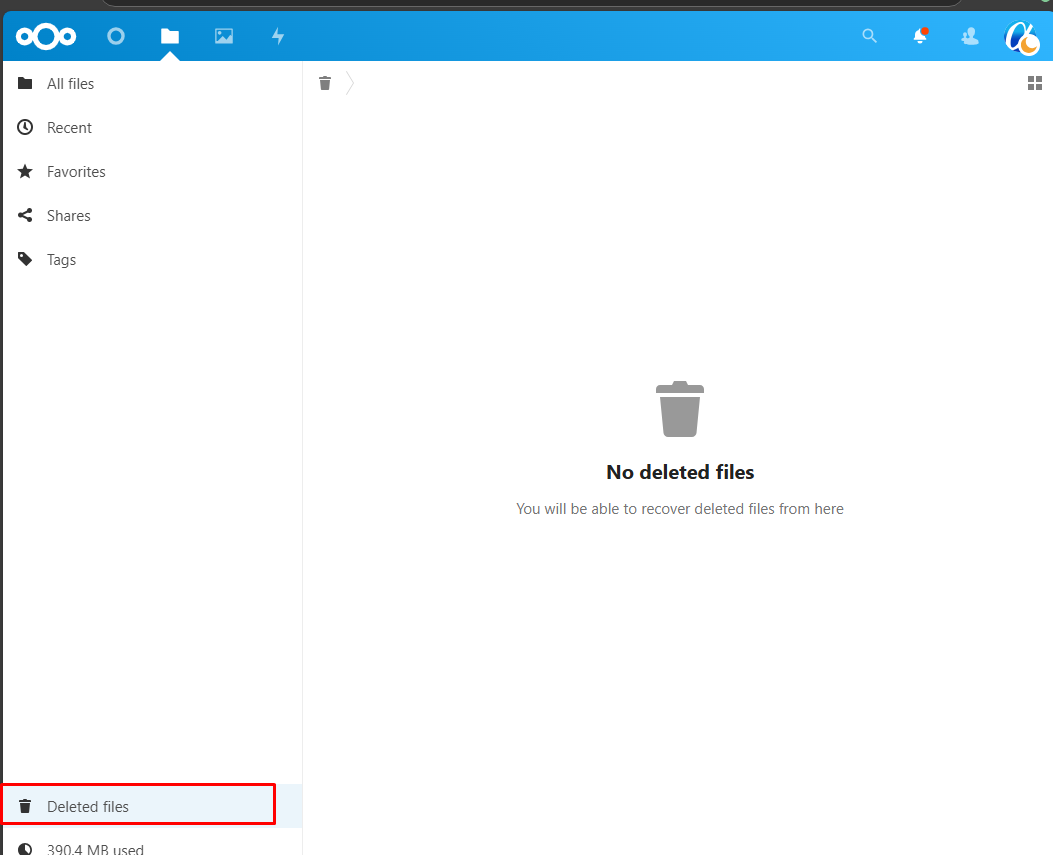
Task: Open Shares in the sidebar
Action: click(68, 216)
